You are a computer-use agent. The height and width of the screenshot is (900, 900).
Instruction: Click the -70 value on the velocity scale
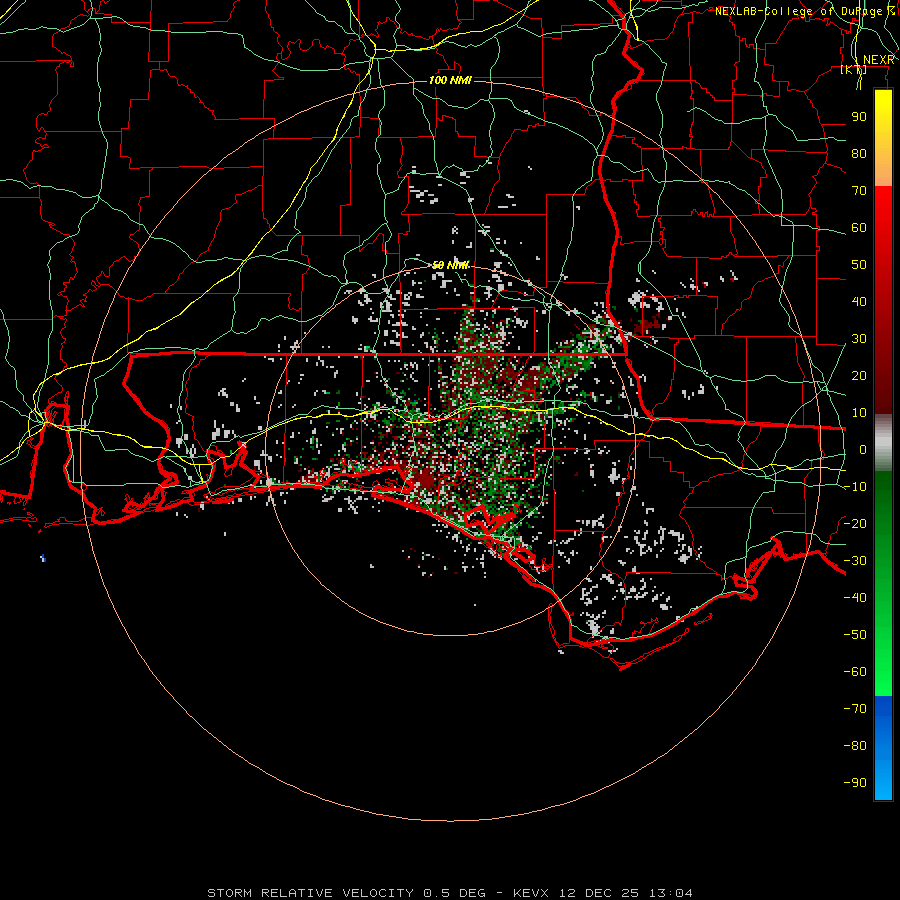pos(855,709)
